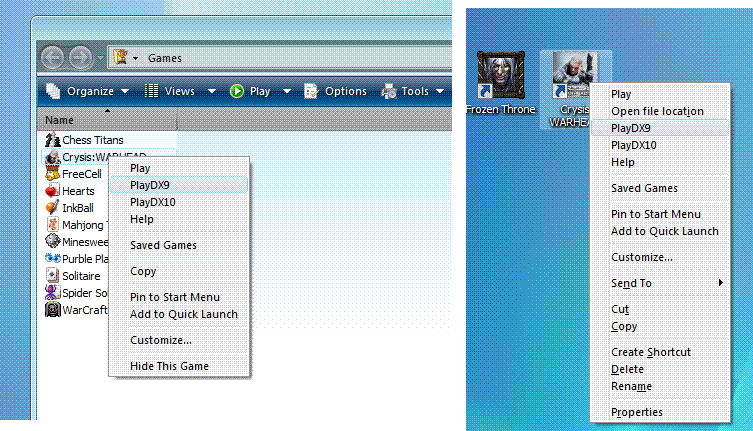Sort list by the Name column header
Viewport: 753px width, 431px height.
(107, 120)
